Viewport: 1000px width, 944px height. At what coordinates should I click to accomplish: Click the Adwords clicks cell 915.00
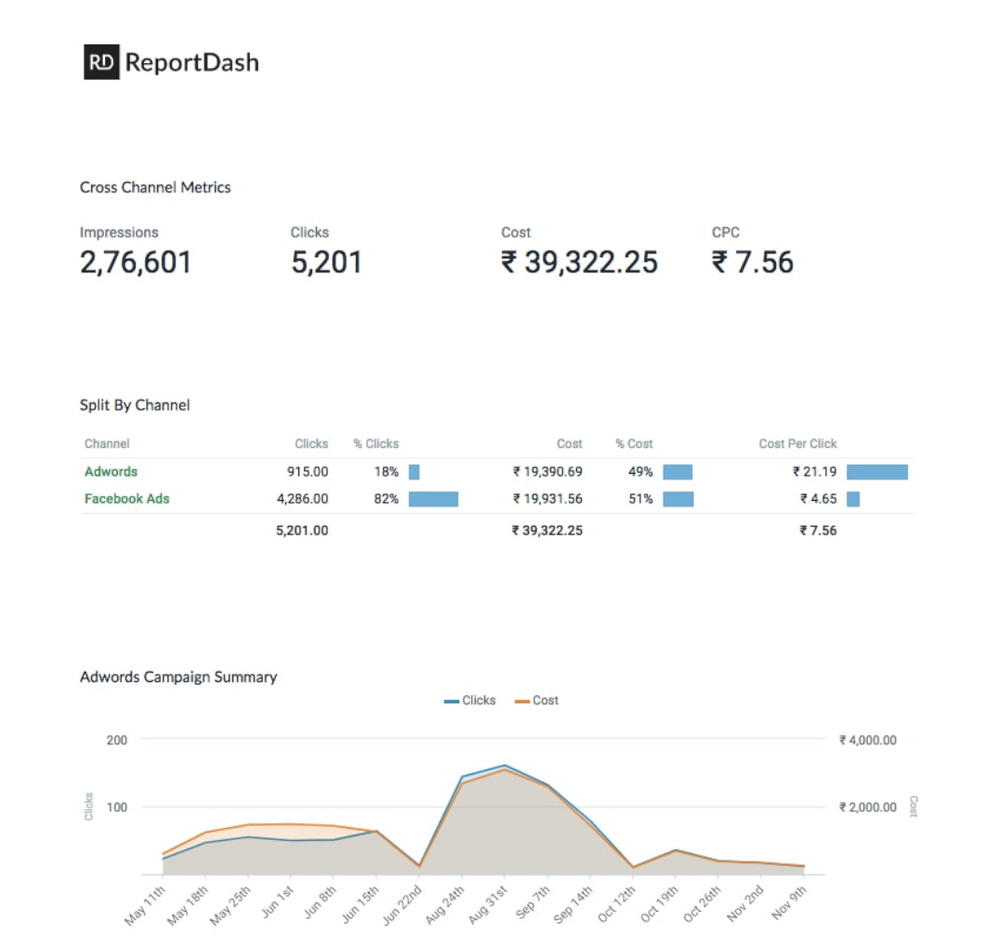click(307, 471)
